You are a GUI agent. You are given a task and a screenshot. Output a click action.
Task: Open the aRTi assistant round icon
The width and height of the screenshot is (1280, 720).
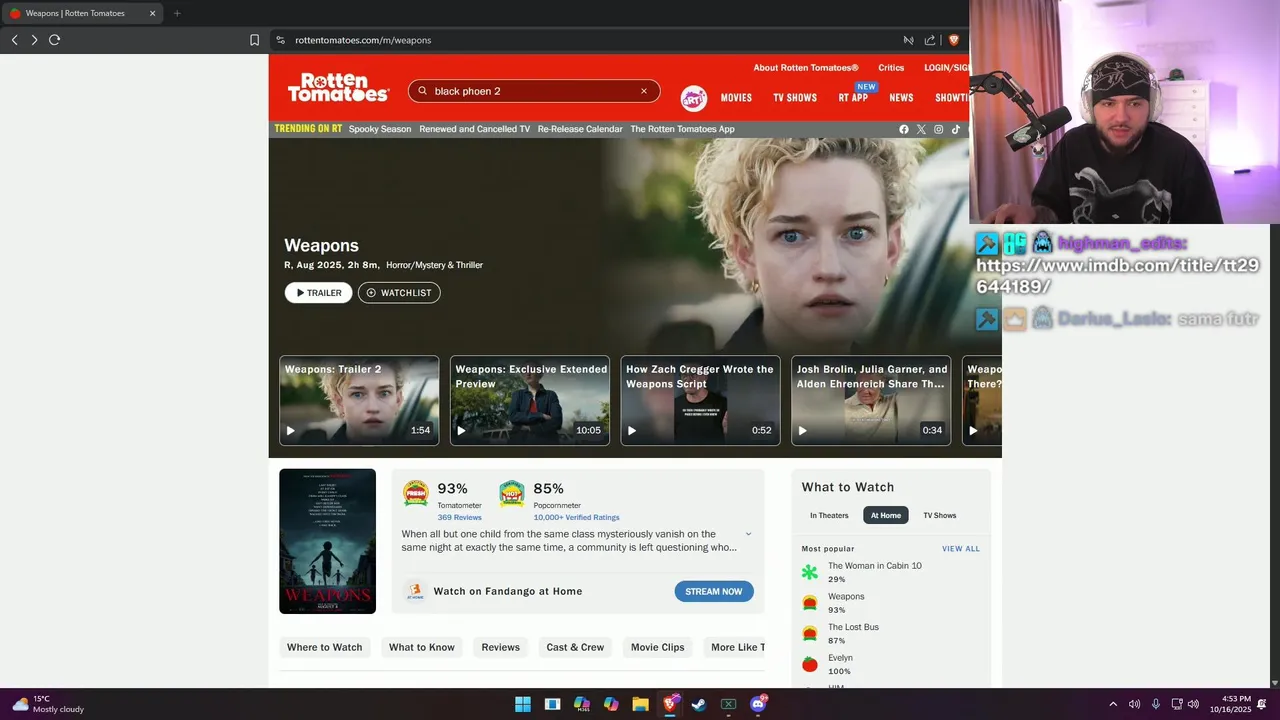pyautogui.click(x=694, y=98)
